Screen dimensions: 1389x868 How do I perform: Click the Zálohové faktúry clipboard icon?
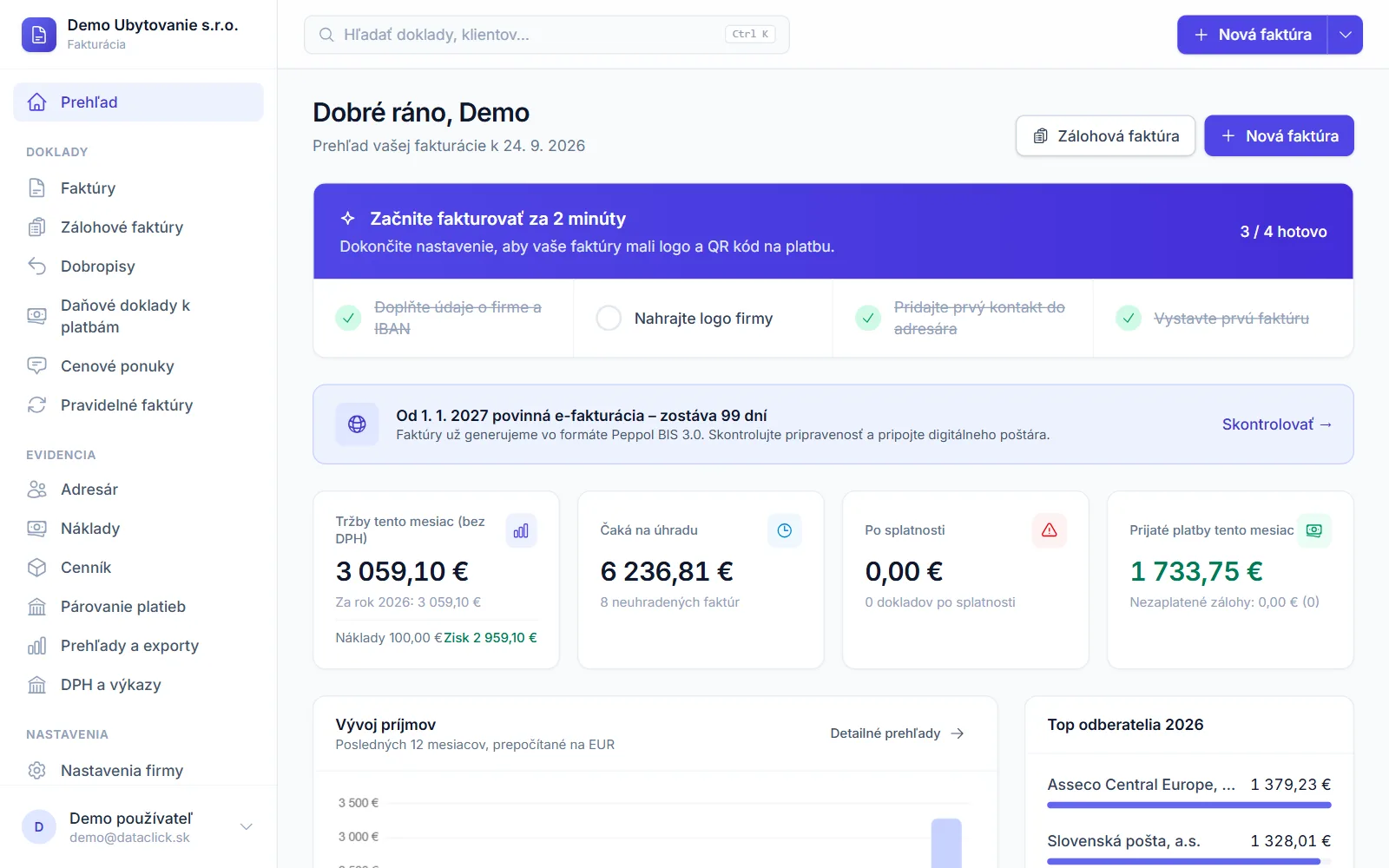pyautogui.click(x=36, y=227)
